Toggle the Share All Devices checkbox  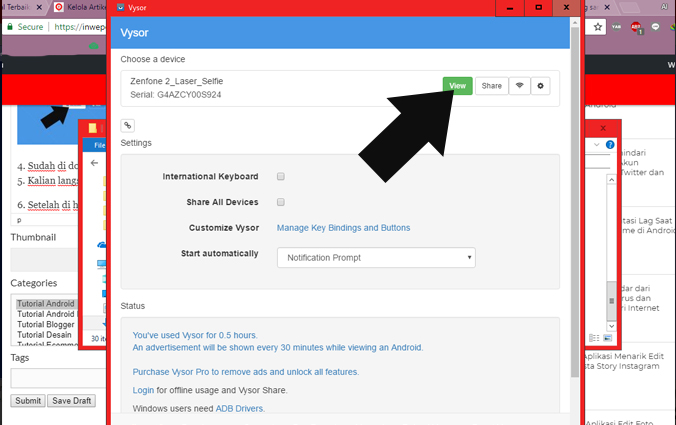tap(281, 202)
